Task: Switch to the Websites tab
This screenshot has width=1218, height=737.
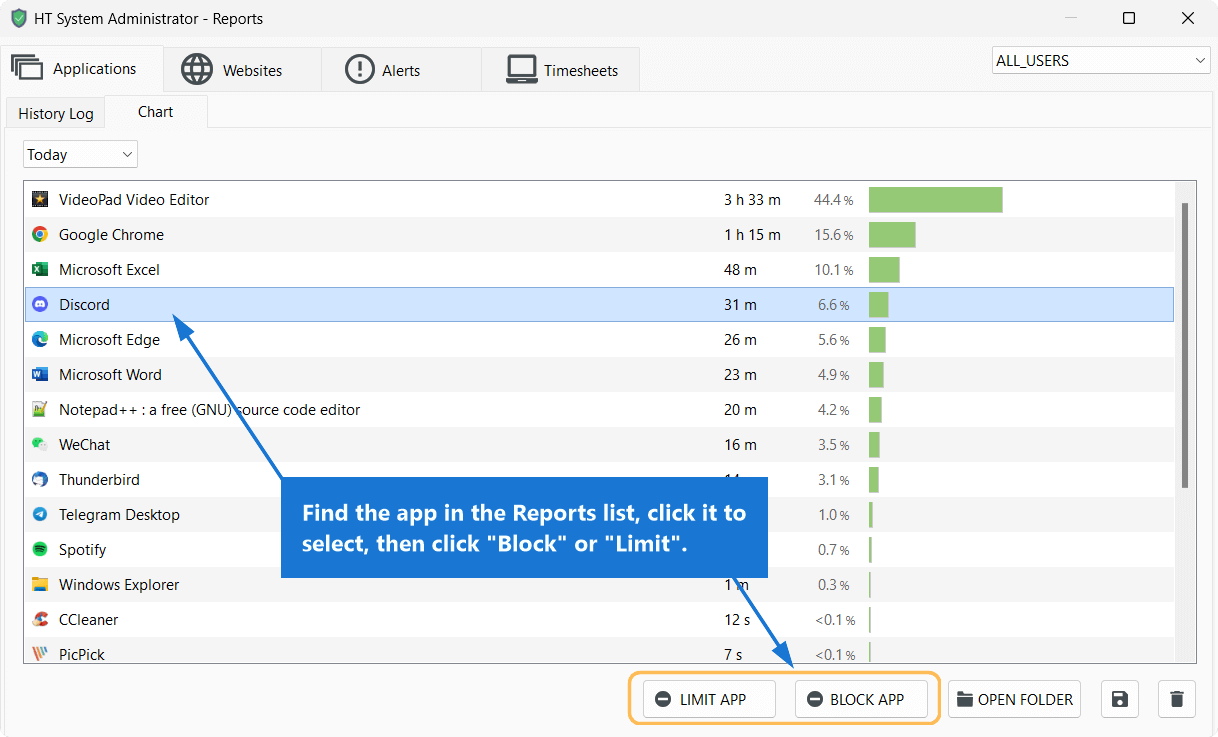Action: click(x=242, y=70)
